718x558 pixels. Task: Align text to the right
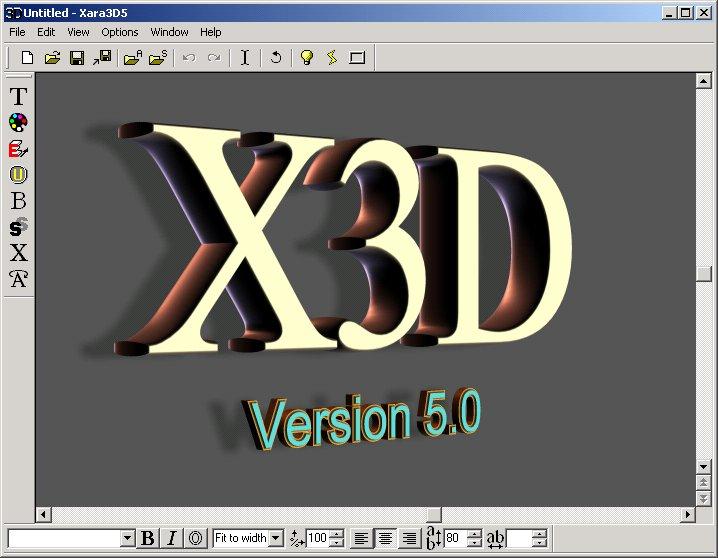[409, 538]
